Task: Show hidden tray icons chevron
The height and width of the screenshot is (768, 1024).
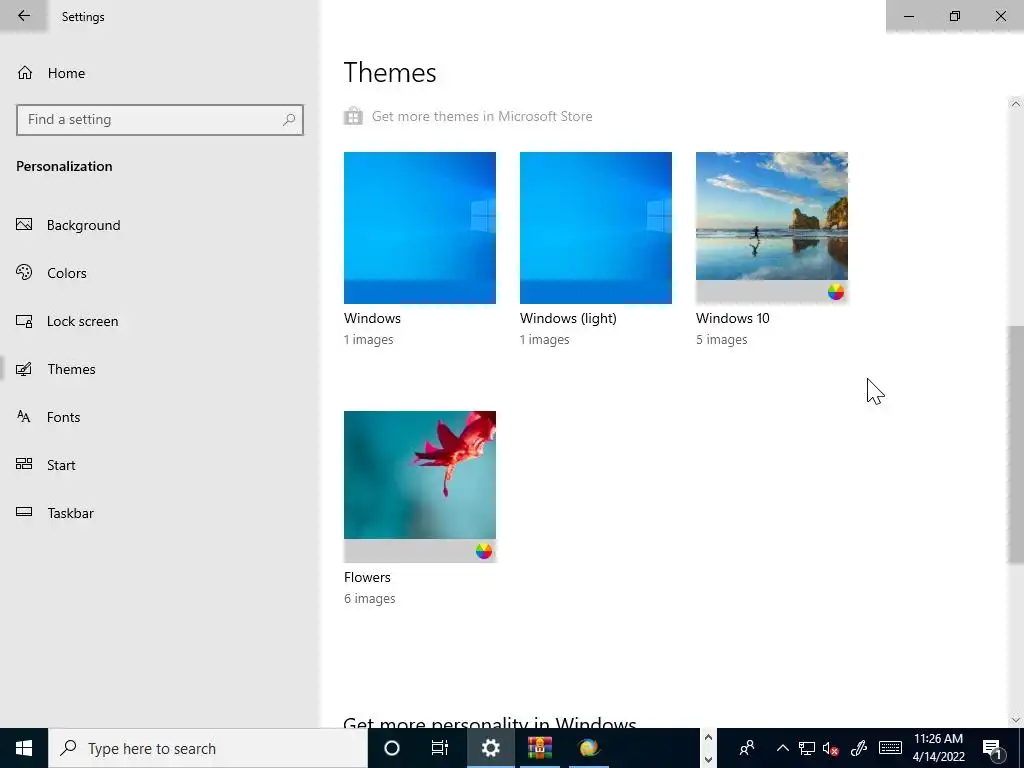Action: [x=783, y=748]
